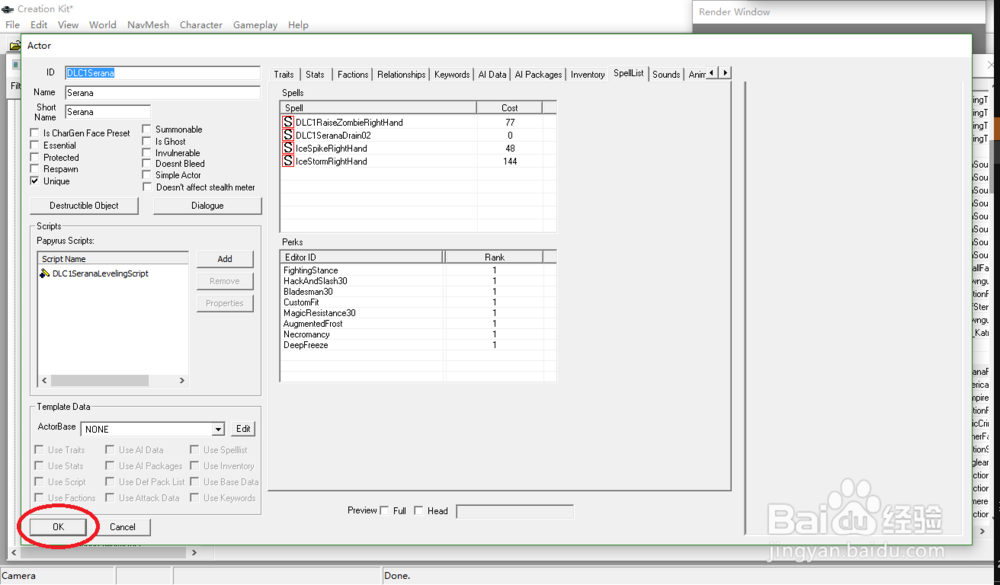Enable the Essential checkbox
Image resolution: width=1000 pixels, height=585 pixels.
34,145
